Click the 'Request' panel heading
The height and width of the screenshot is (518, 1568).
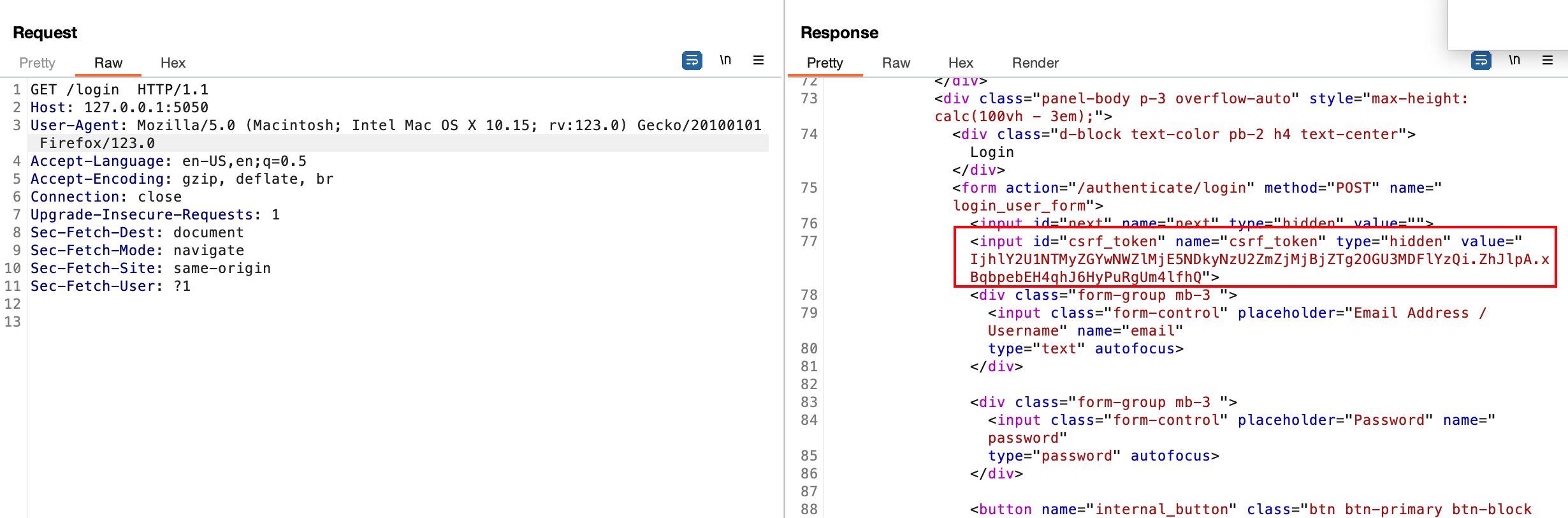(45, 33)
